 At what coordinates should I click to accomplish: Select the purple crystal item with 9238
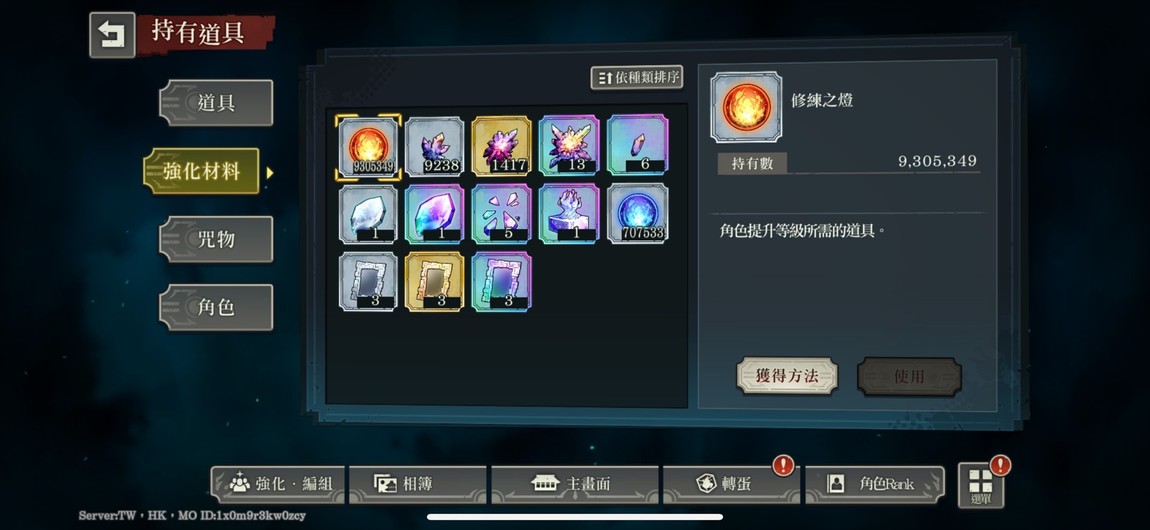tap(435, 147)
